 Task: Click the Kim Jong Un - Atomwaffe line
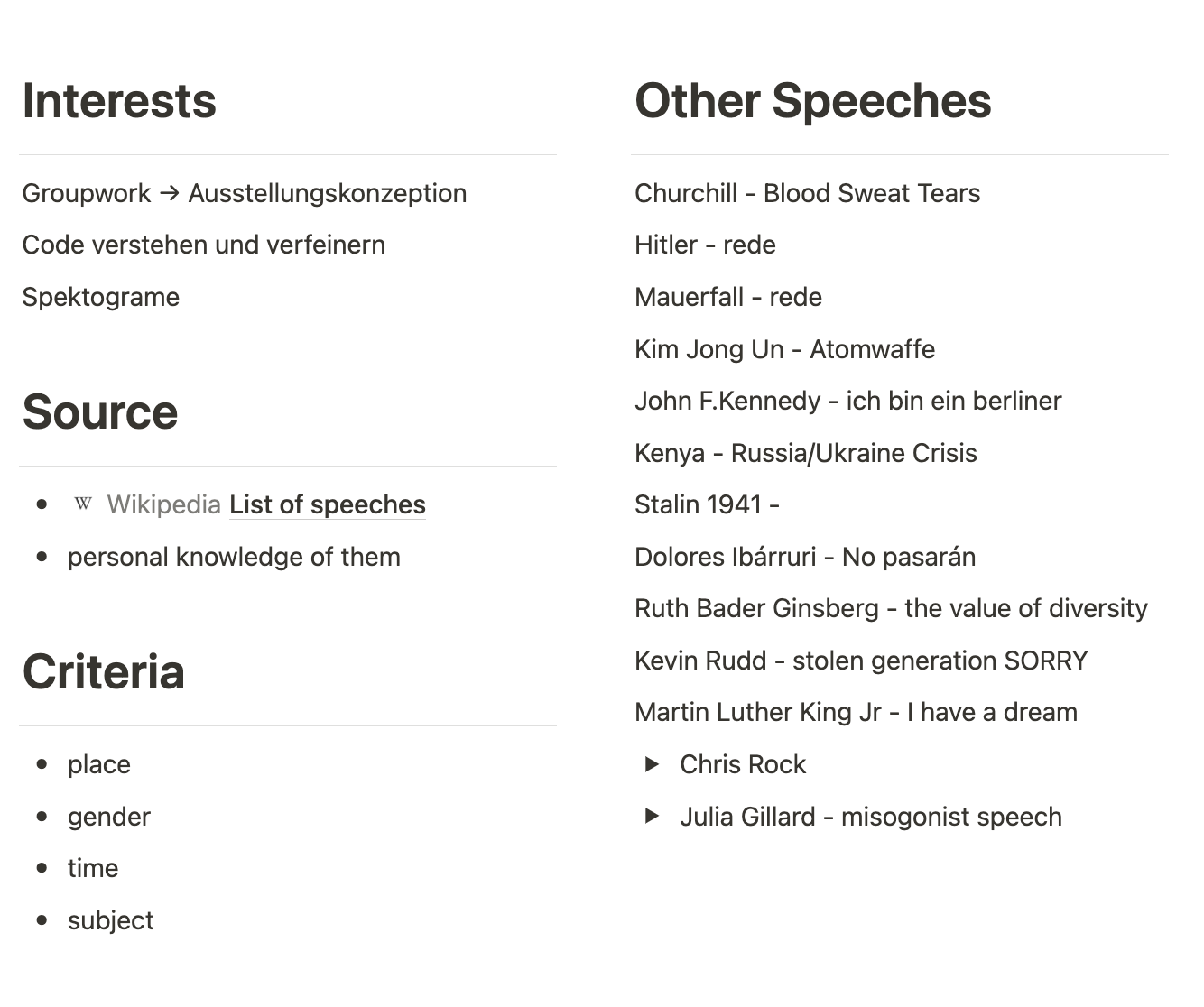pyautogui.click(x=784, y=349)
